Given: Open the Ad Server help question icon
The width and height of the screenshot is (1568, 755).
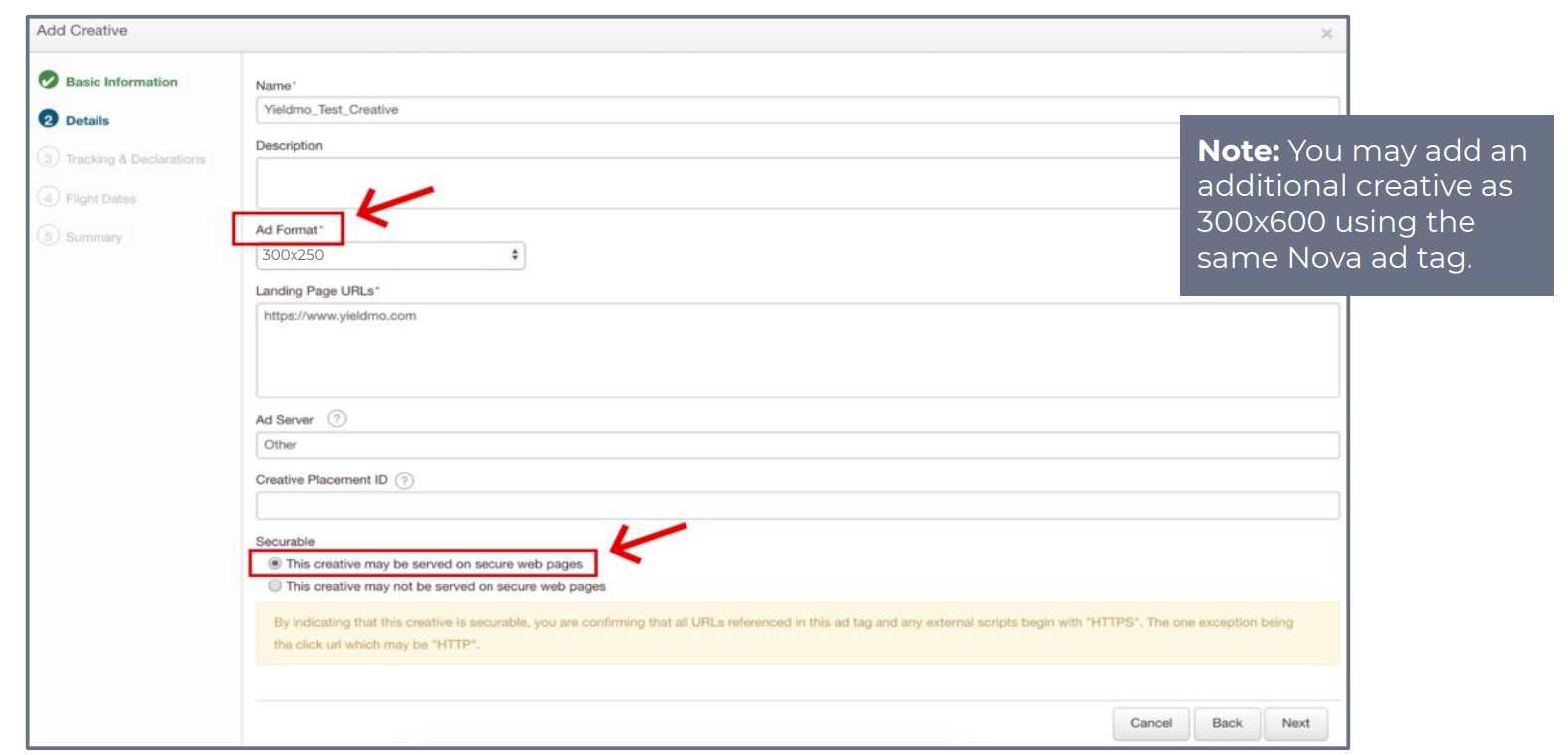Looking at the screenshot, I should tap(337, 419).
